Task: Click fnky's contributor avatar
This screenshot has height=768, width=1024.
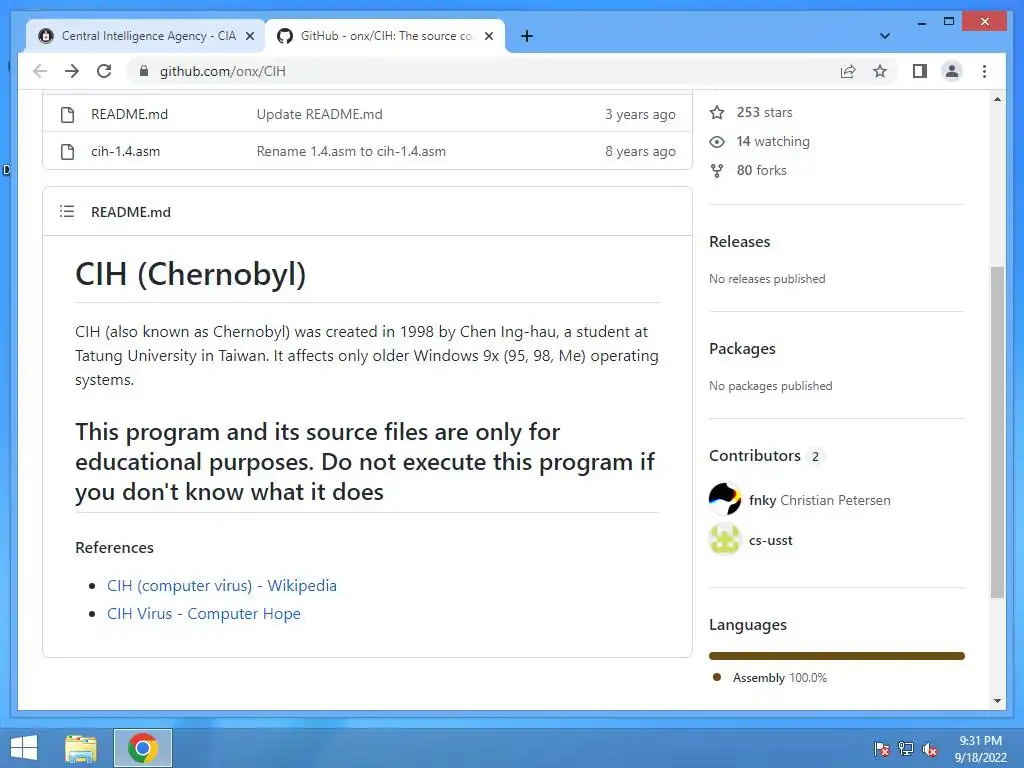Action: (x=725, y=500)
